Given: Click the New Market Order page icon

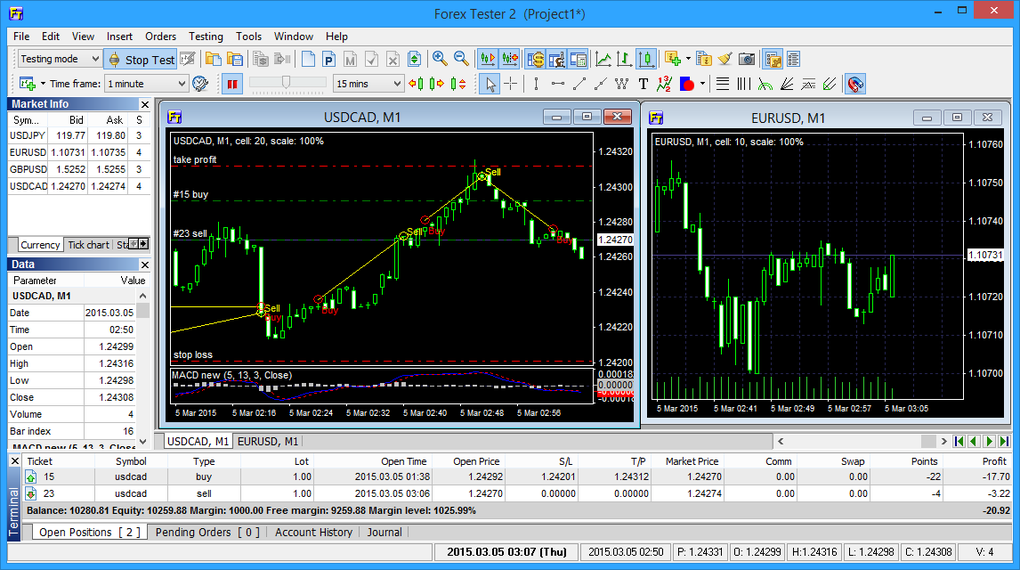Looking at the screenshot, I should tap(308, 59).
